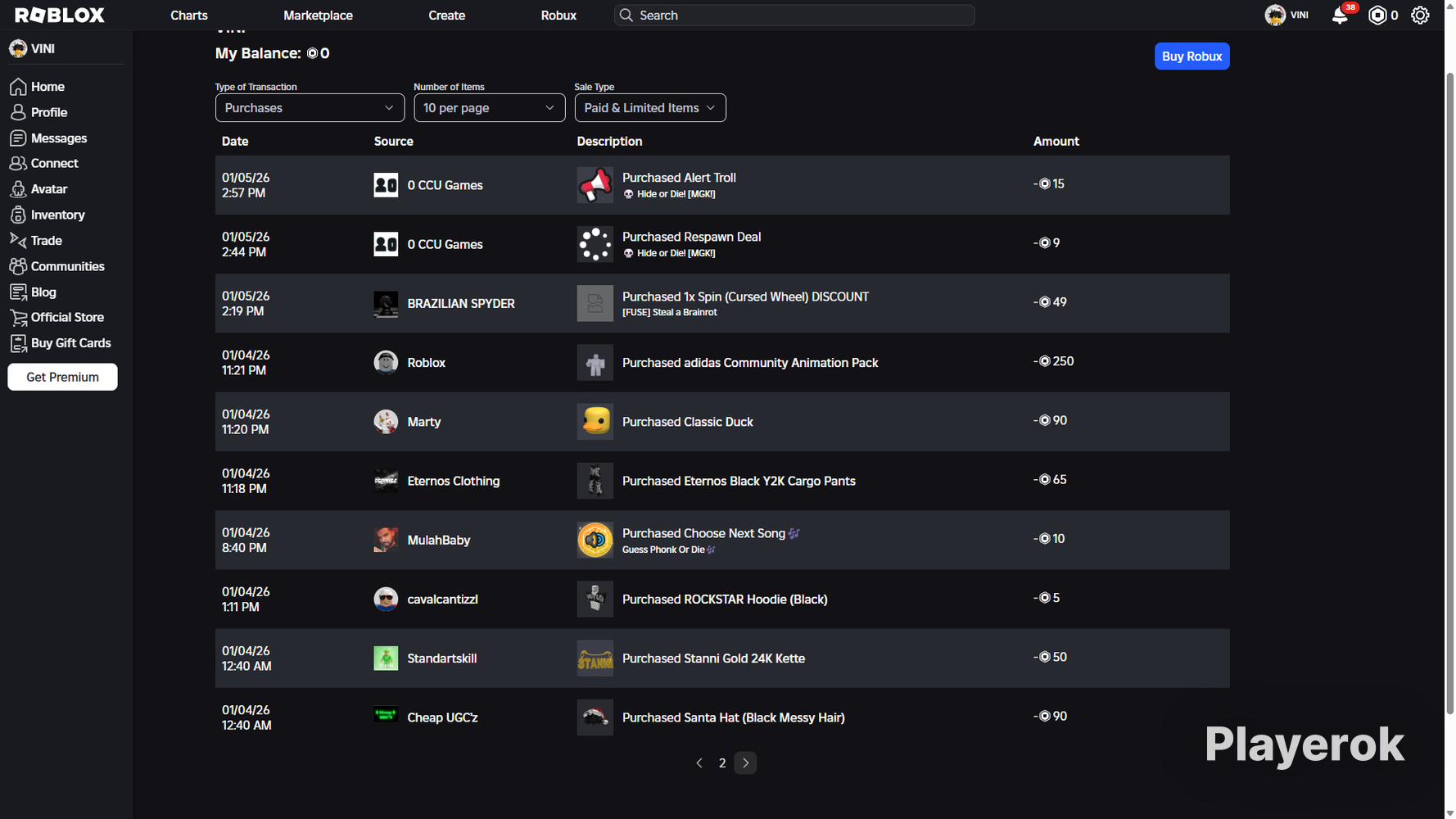Click the Get Premium button
The width and height of the screenshot is (1456, 819).
(x=62, y=378)
